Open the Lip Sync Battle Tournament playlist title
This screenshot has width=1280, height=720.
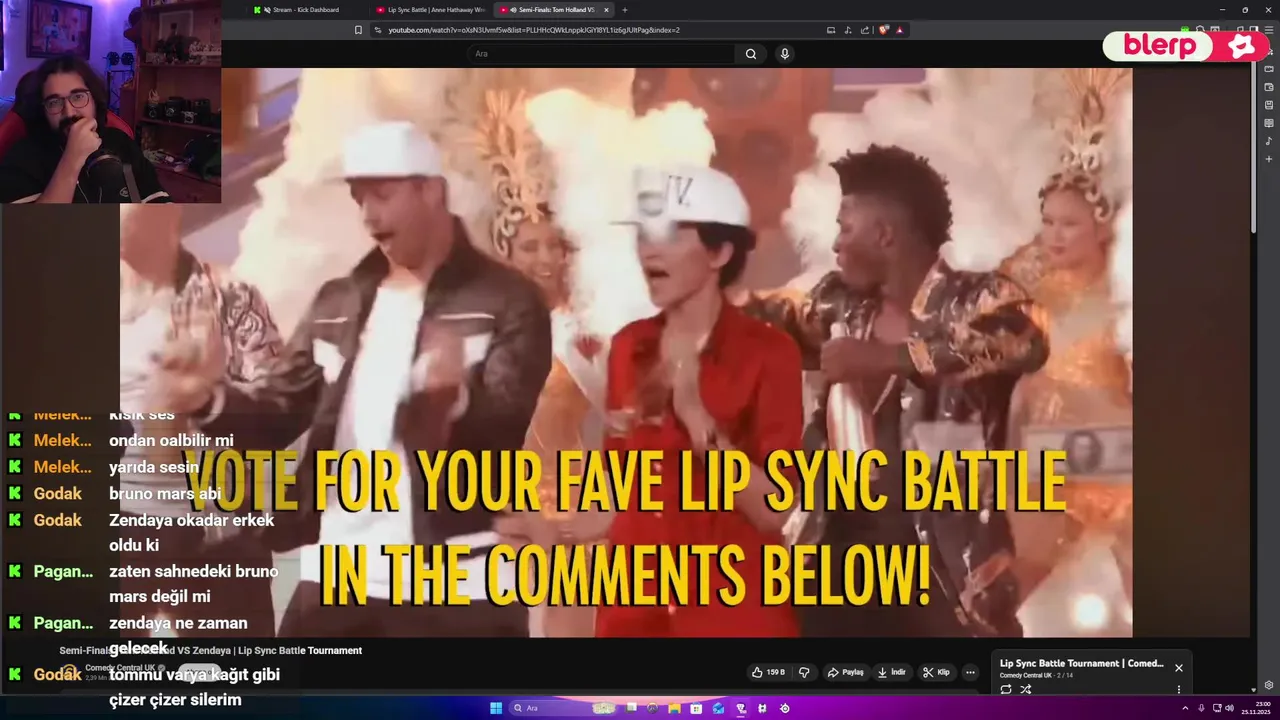click(1081, 663)
